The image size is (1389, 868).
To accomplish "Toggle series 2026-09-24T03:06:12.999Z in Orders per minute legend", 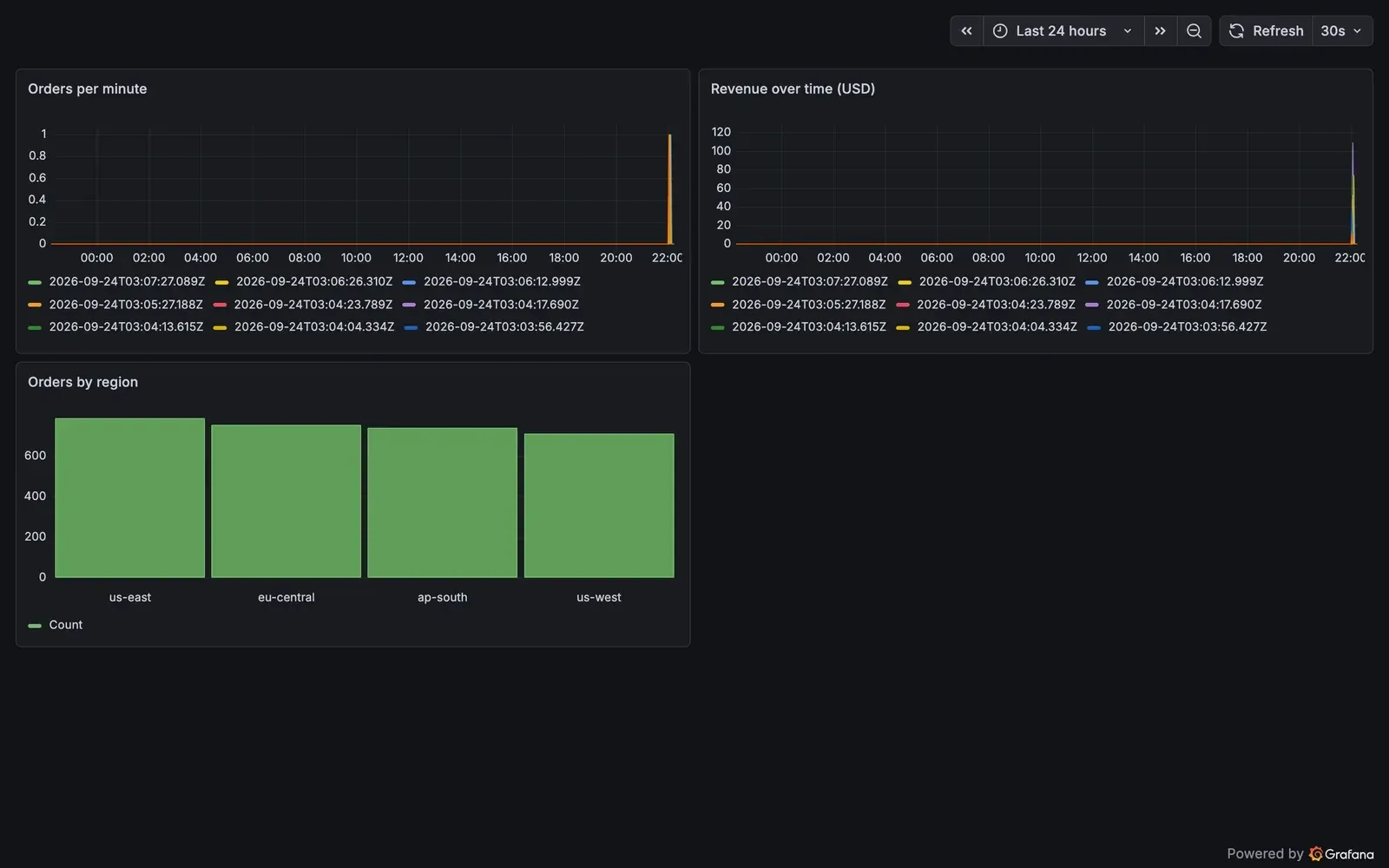I will (x=502, y=281).
